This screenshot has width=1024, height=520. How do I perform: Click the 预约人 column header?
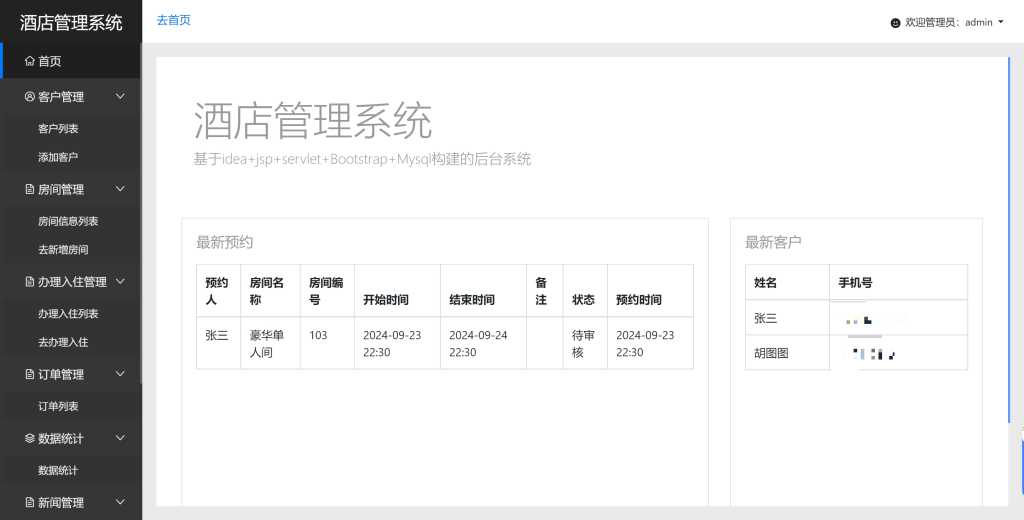218,291
